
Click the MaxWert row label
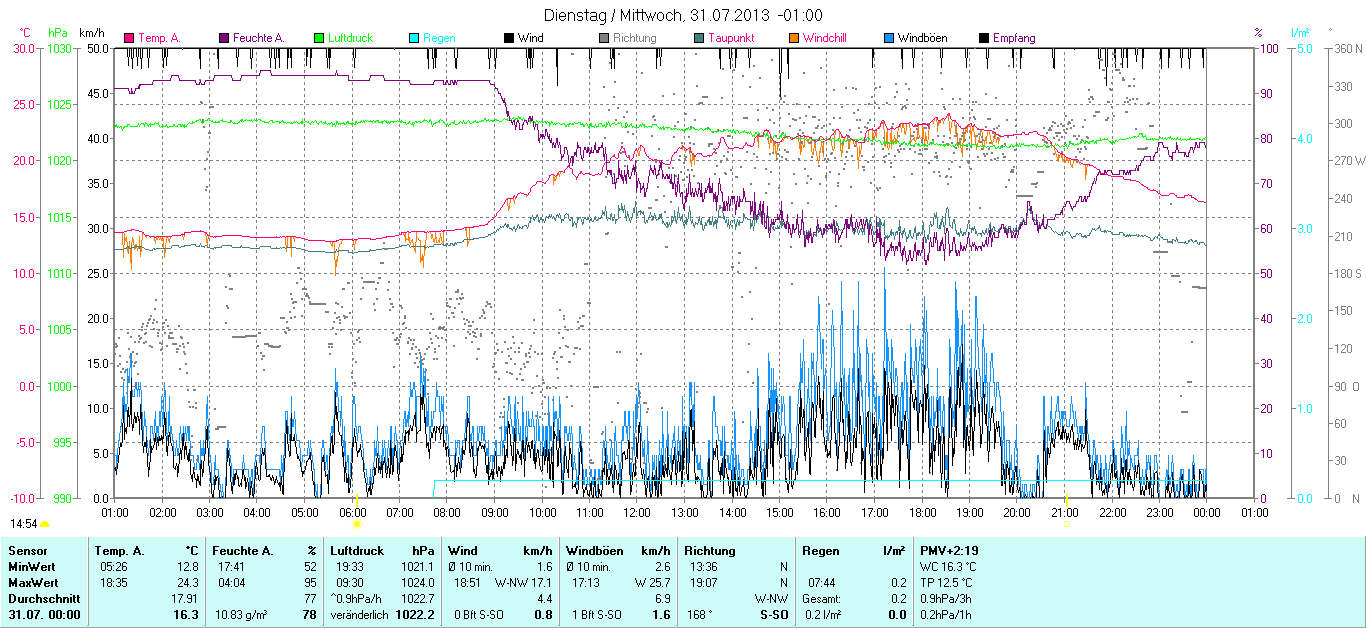[33, 582]
